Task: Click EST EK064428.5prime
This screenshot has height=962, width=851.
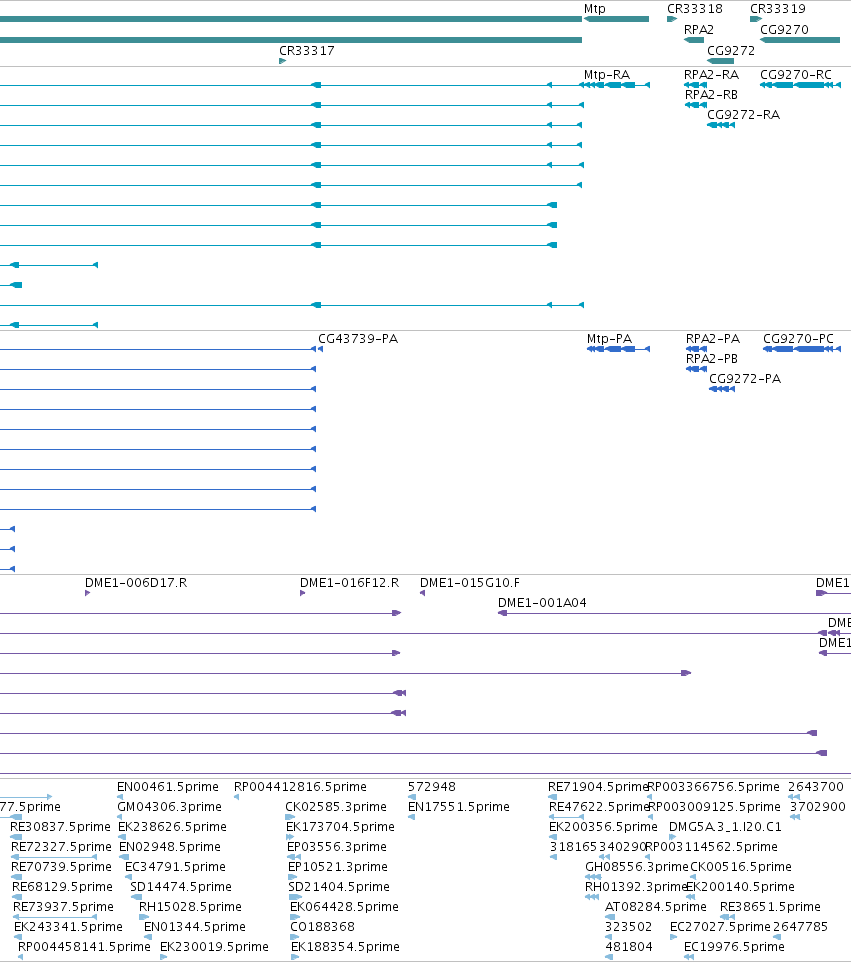Action: pos(344,907)
